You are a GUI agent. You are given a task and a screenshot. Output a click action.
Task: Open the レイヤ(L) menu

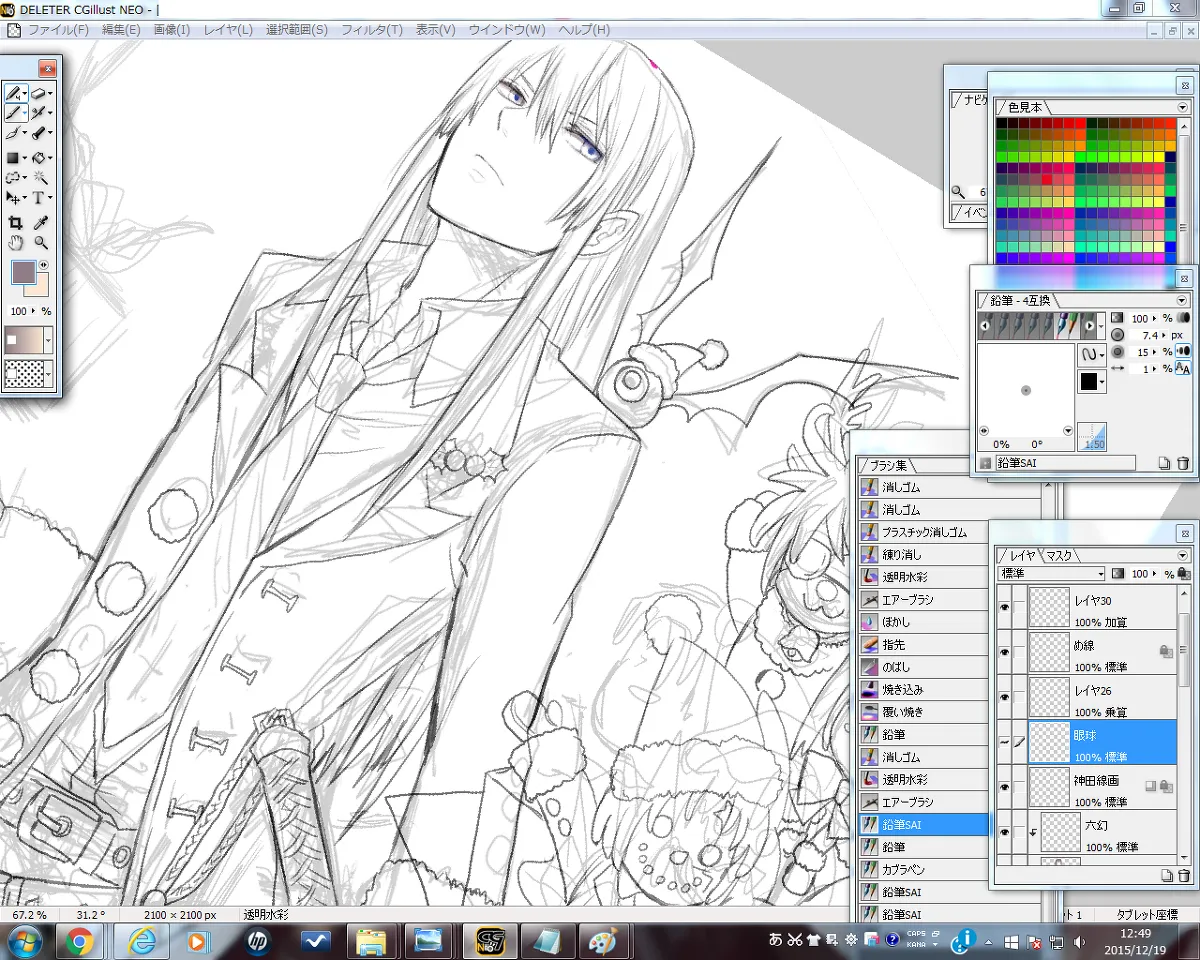point(228,30)
